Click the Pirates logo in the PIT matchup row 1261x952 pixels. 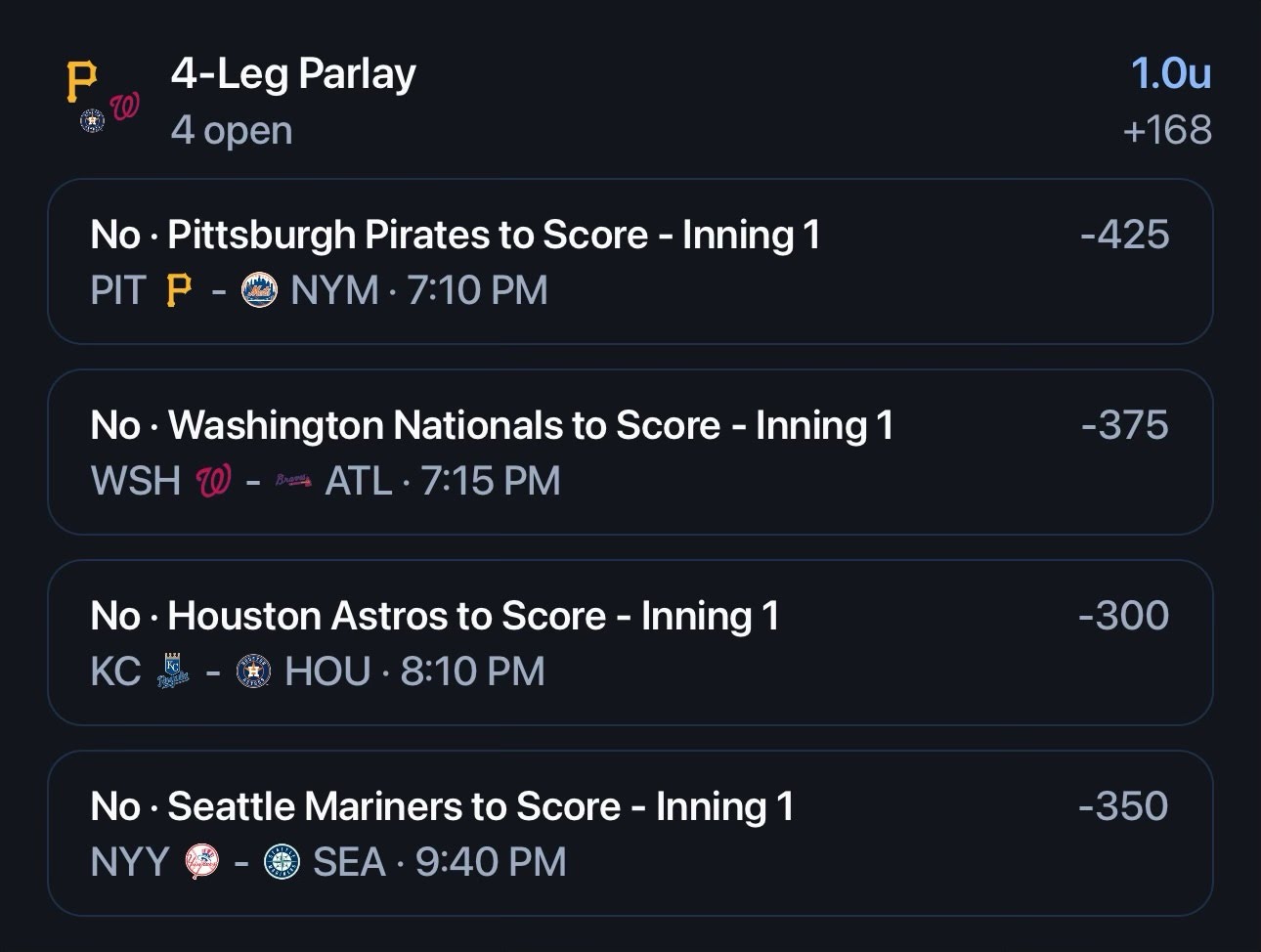pos(179,290)
